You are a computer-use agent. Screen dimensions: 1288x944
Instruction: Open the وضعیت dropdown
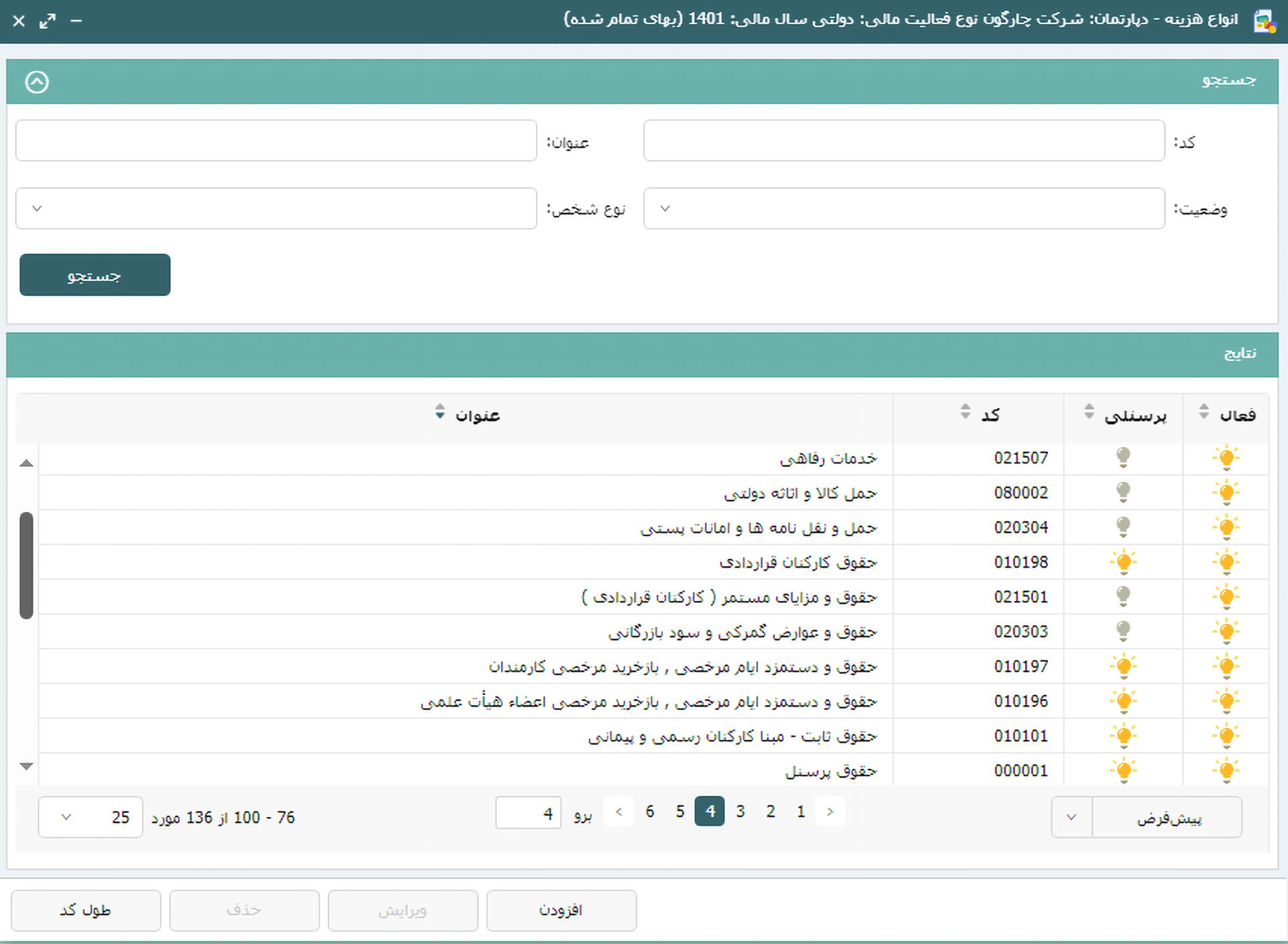904,209
